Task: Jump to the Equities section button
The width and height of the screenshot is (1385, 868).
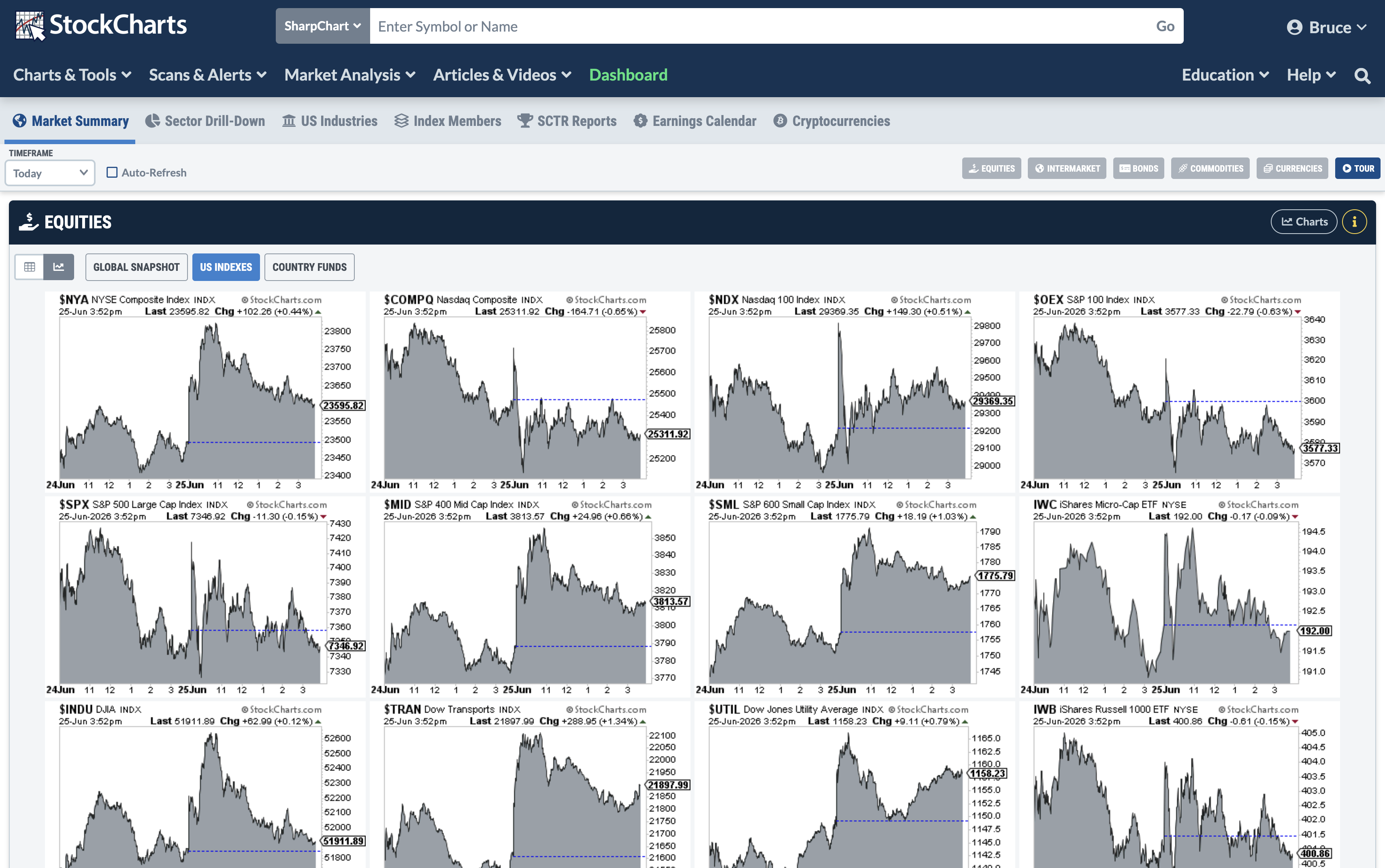Action: [x=992, y=168]
